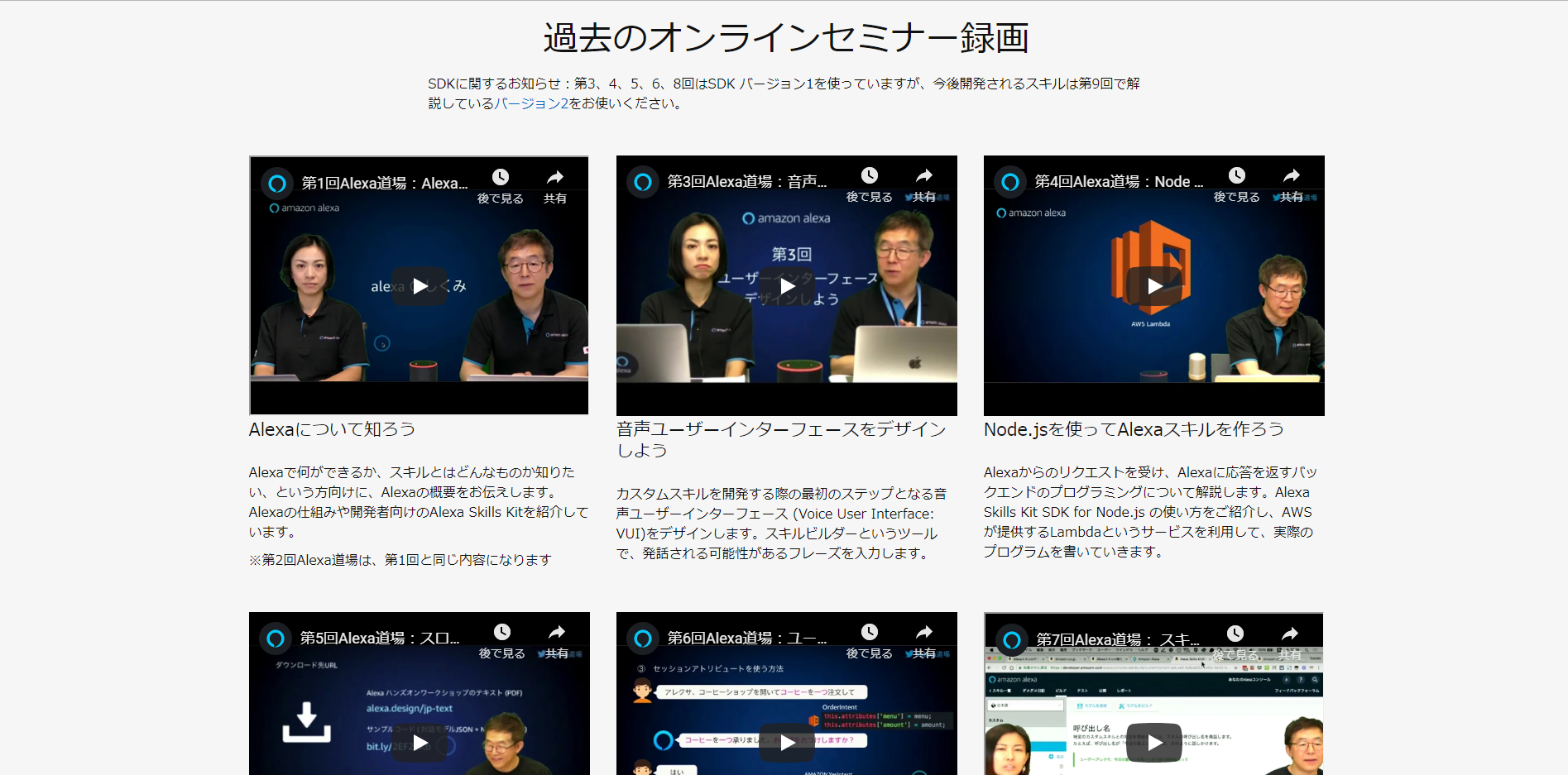Click heading 音声ユーザーインターフェースをデザインしよう
The height and width of the screenshot is (775, 1568).
click(781, 439)
